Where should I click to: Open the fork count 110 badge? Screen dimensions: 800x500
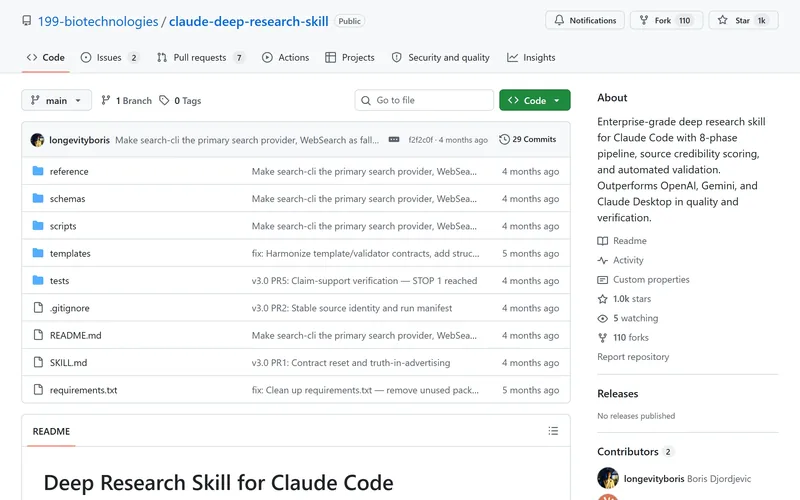[685, 20]
